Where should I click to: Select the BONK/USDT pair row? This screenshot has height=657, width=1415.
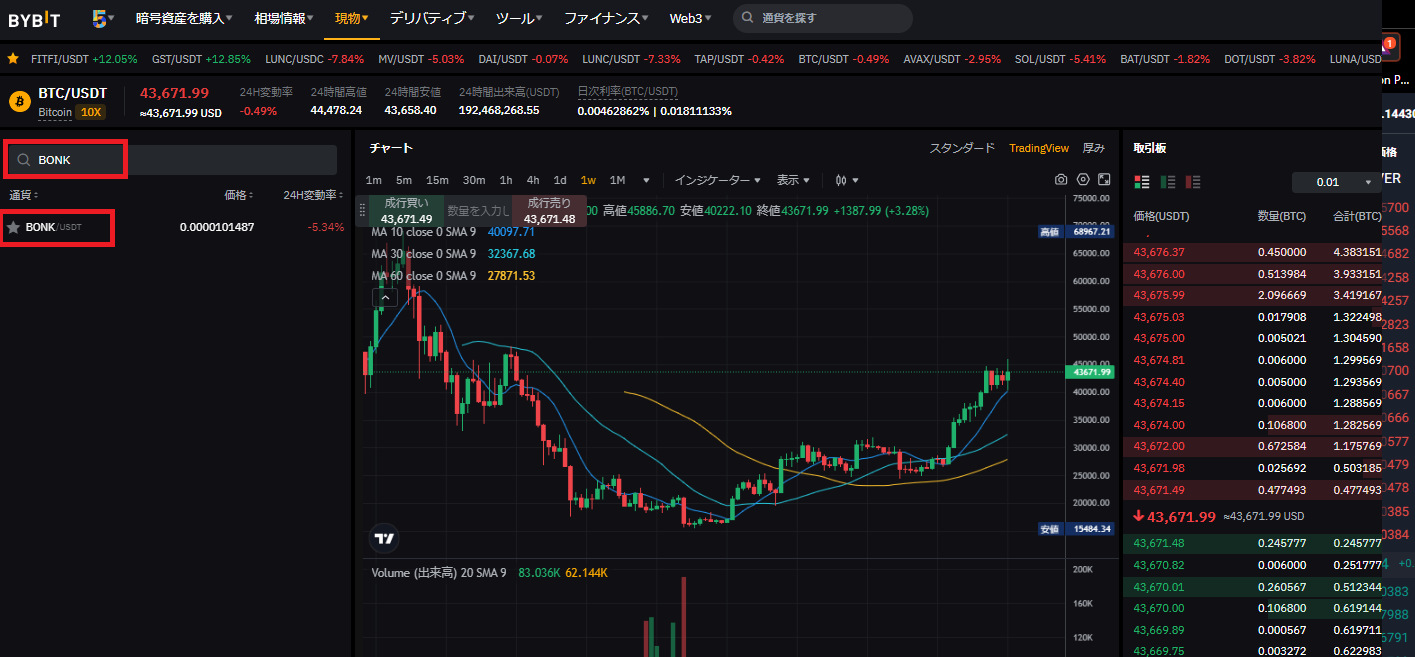(175, 227)
